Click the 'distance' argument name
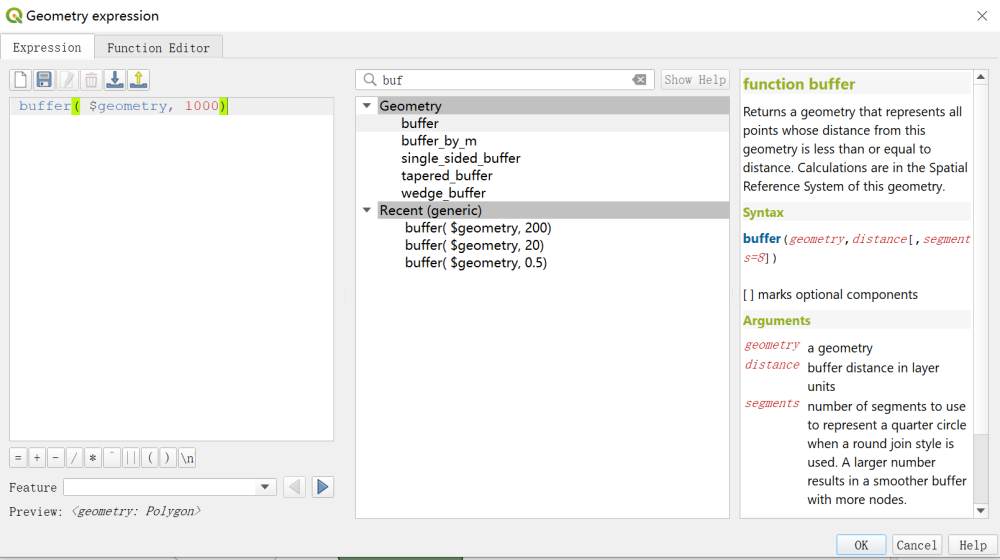 click(x=772, y=365)
